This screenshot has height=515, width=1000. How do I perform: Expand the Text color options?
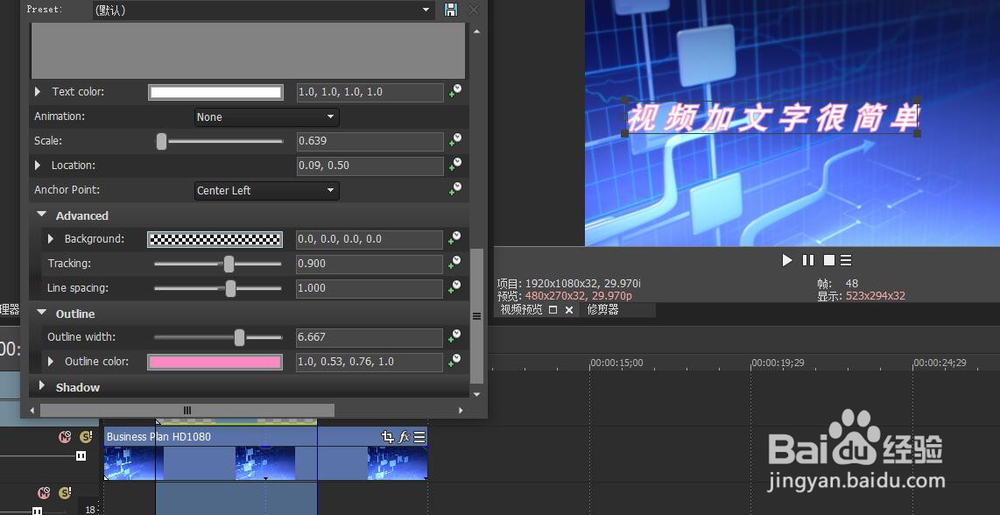pyautogui.click(x=38, y=92)
